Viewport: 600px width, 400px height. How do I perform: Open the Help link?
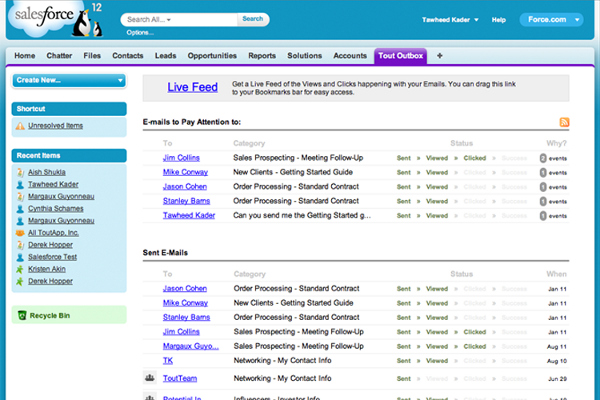point(499,20)
